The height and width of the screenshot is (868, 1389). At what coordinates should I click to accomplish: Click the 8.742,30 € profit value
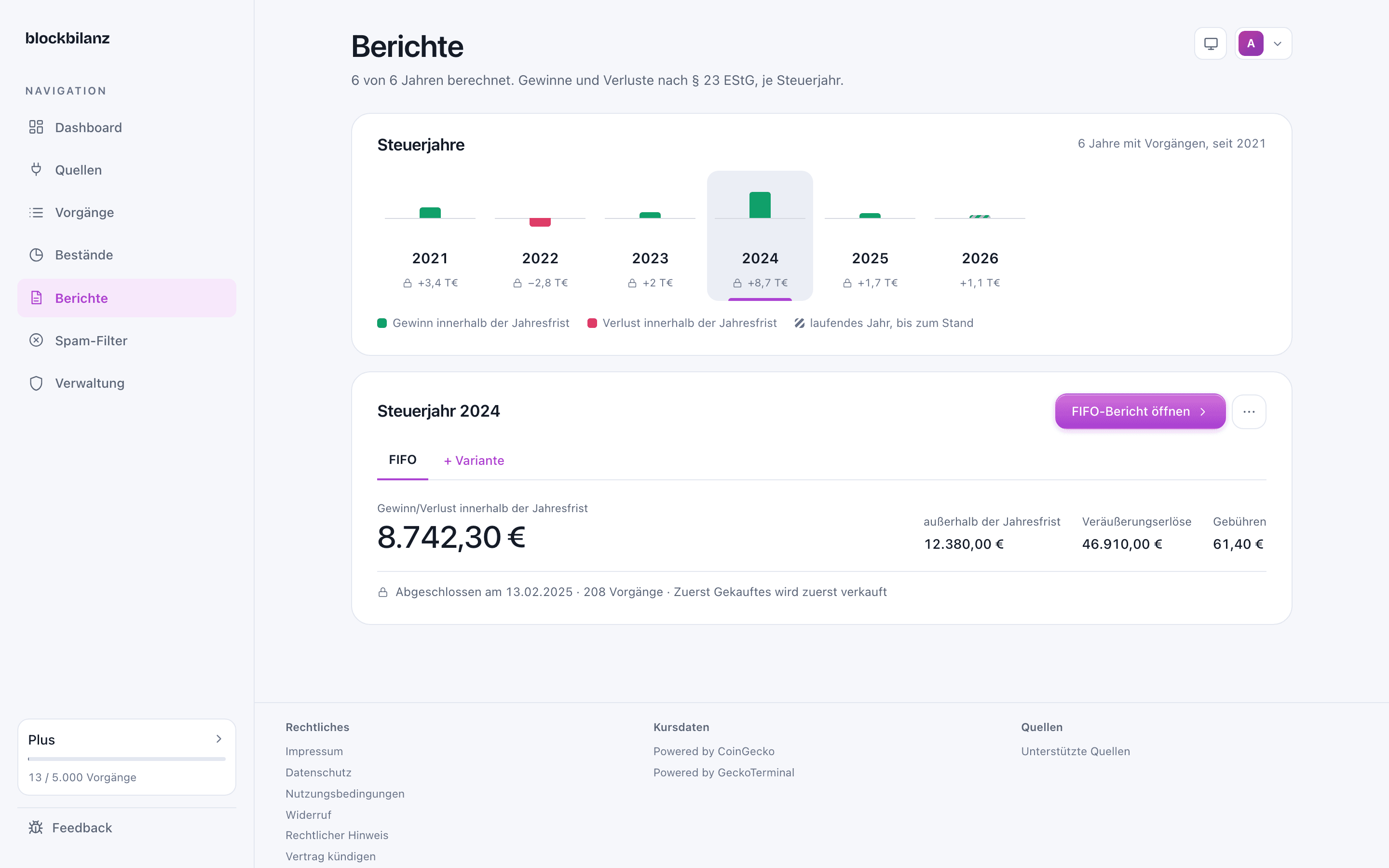451,537
